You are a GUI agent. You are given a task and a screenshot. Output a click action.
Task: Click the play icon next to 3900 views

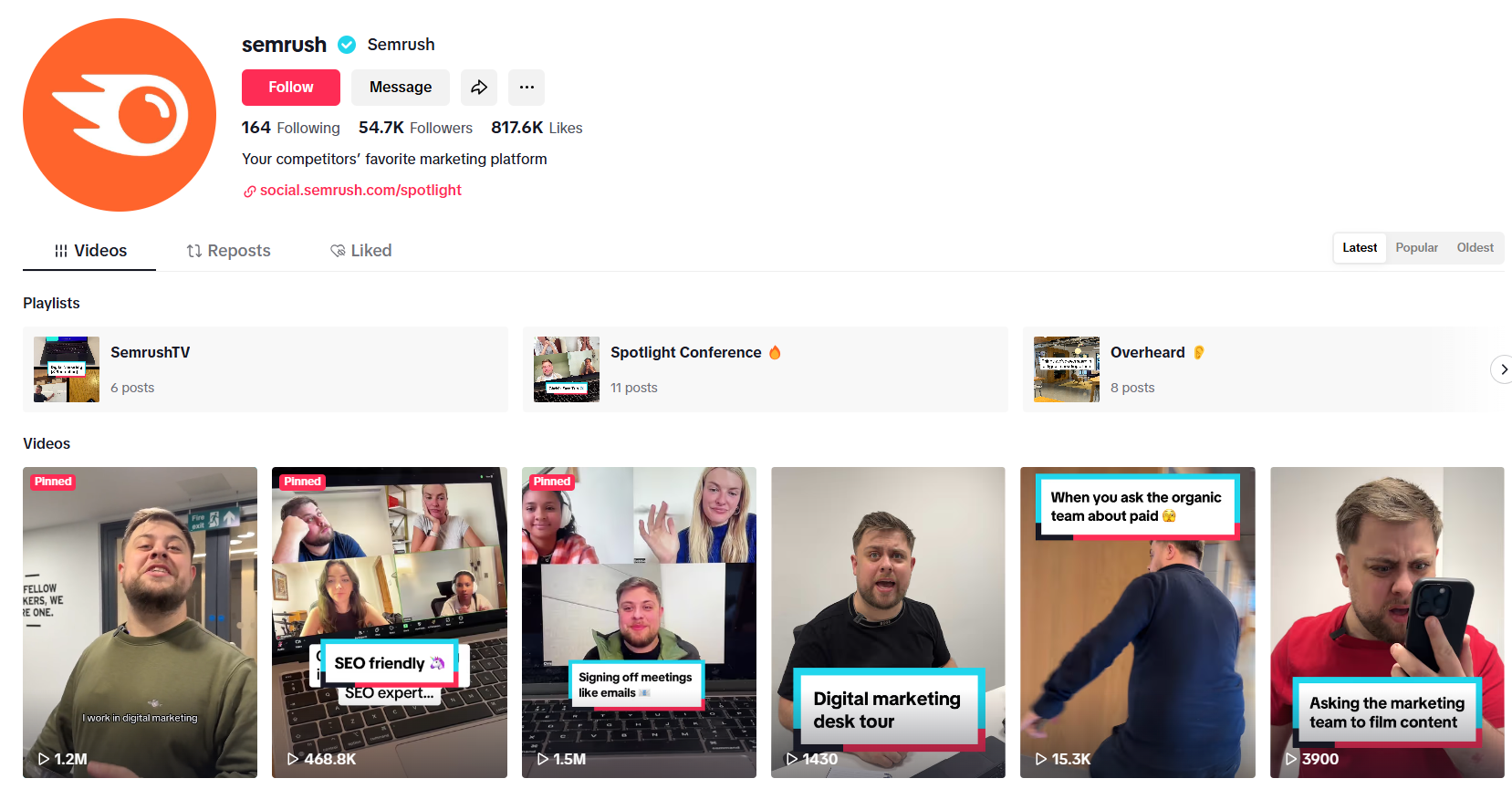pos(1291,759)
